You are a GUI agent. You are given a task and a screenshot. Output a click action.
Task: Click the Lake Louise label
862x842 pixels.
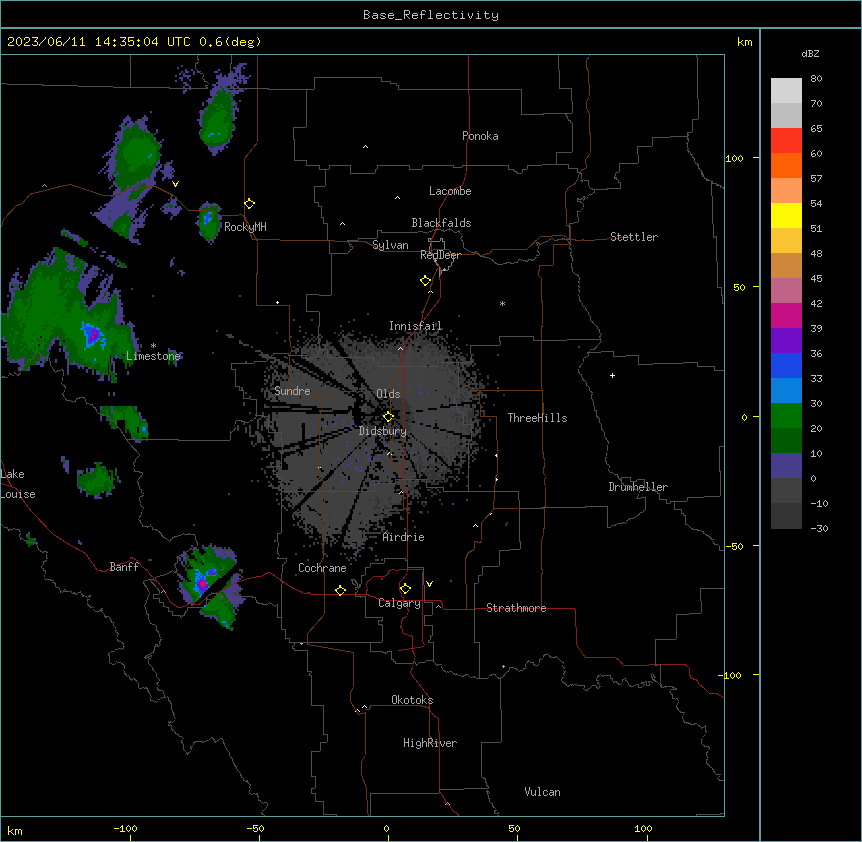16,484
